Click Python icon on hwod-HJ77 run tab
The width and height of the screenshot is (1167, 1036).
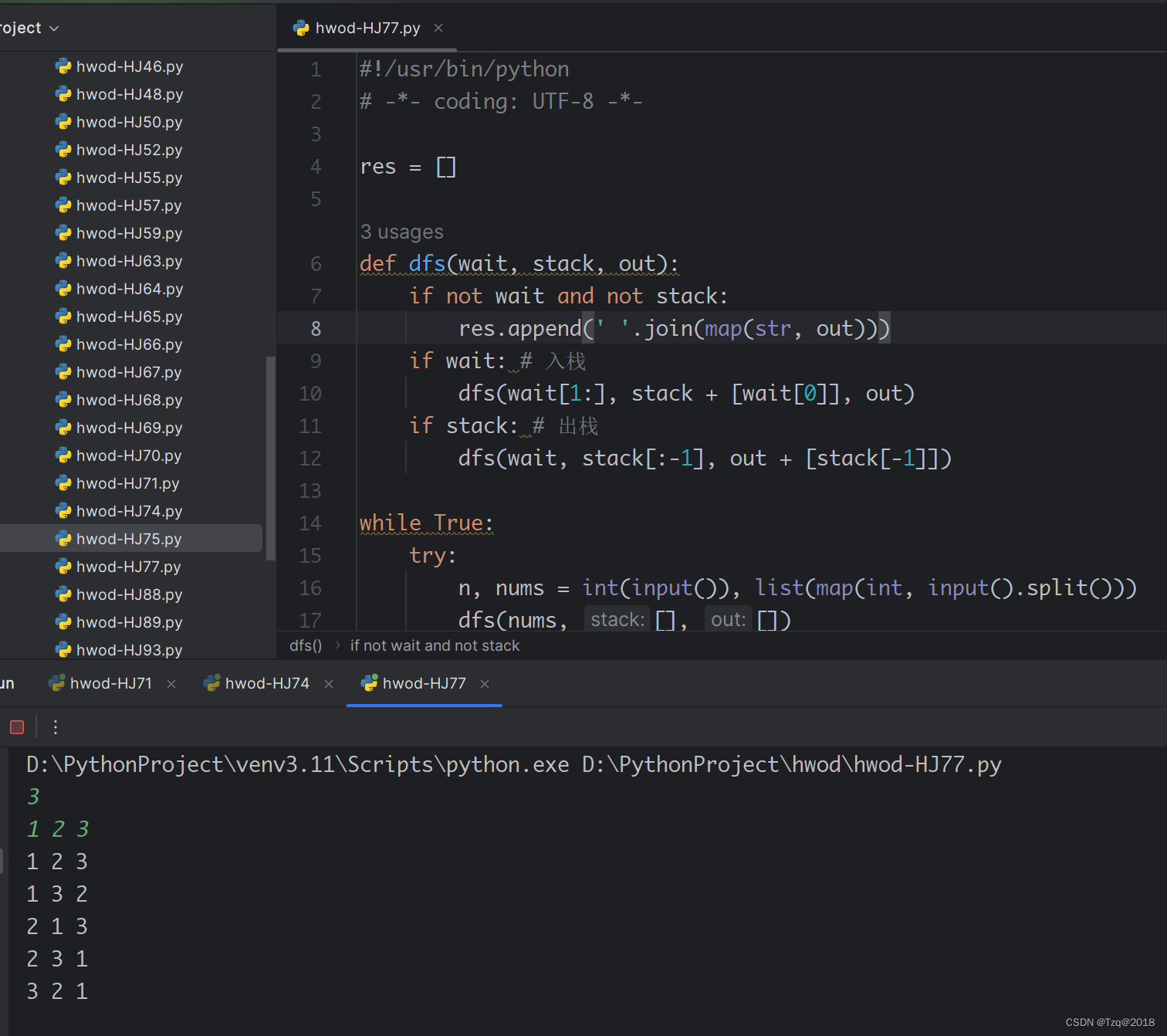(369, 683)
